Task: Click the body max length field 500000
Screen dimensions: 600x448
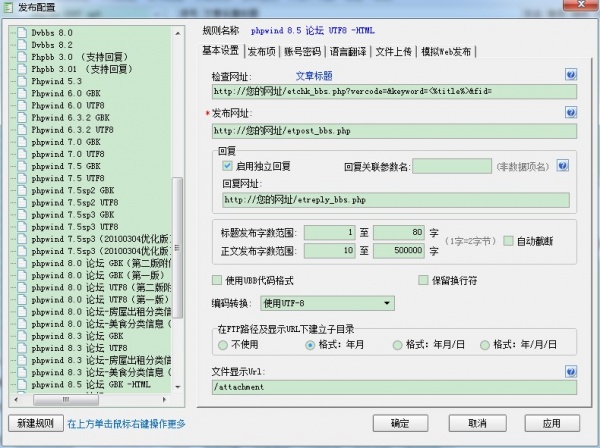Action: point(399,251)
